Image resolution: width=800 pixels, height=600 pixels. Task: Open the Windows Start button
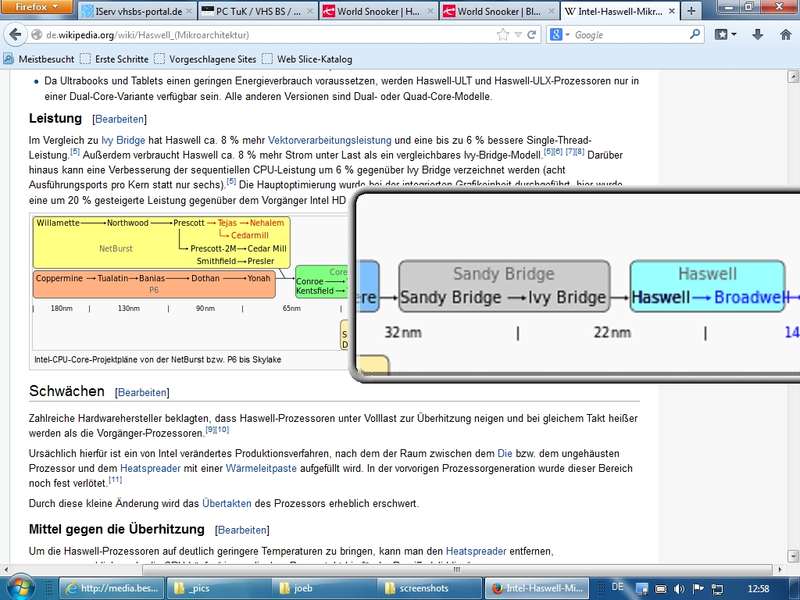(x=20, y=588)
